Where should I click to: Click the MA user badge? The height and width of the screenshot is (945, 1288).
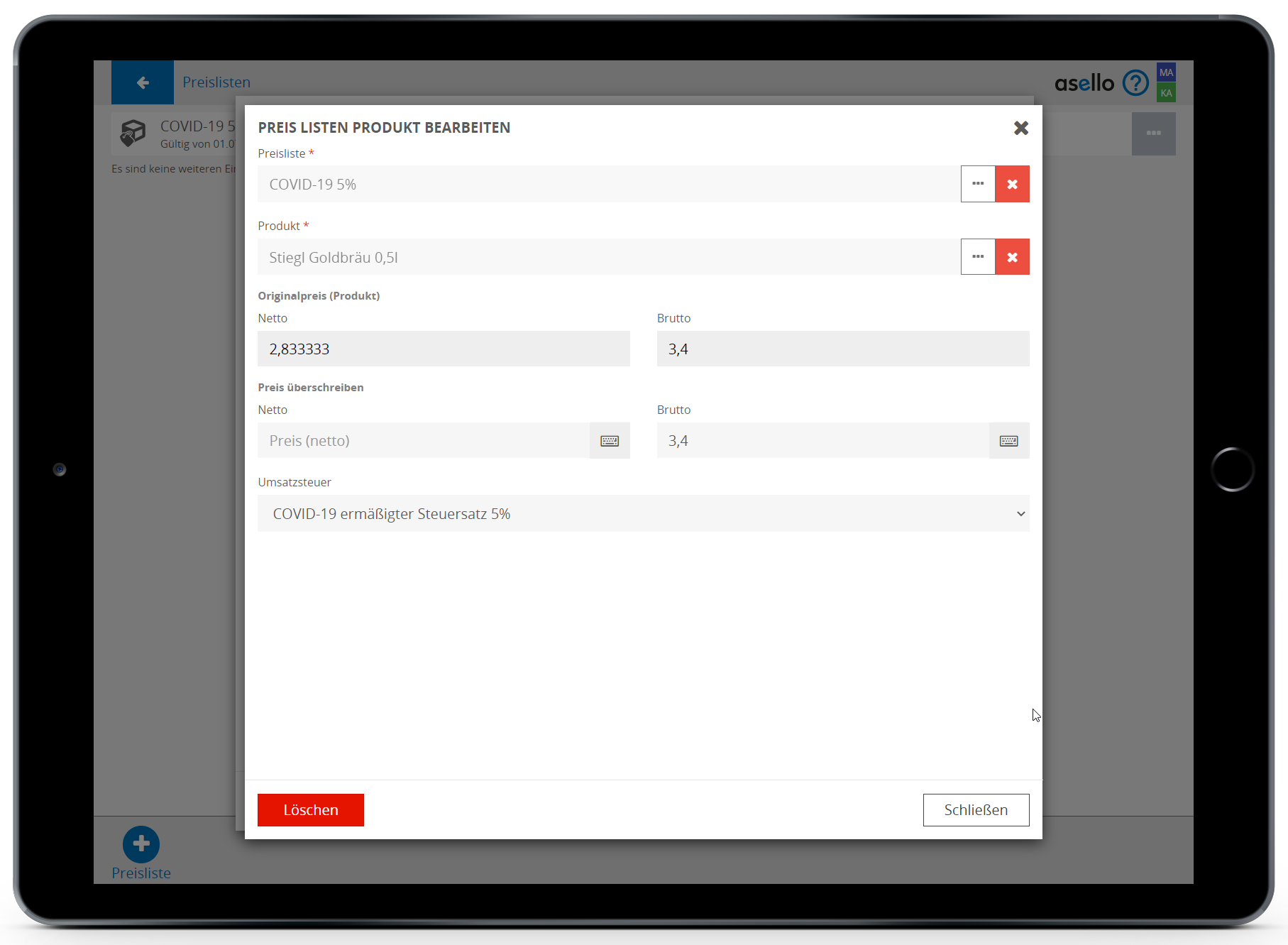pyautogui.click(x=1166, y=72)
